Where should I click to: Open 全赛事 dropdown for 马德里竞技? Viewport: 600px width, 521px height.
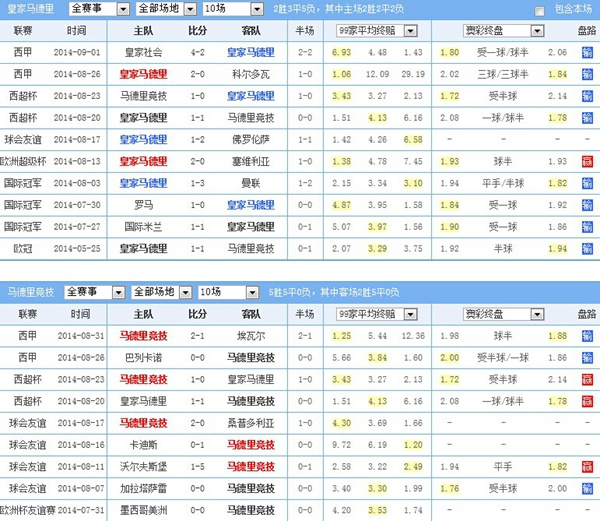click(x=95, y=292)
